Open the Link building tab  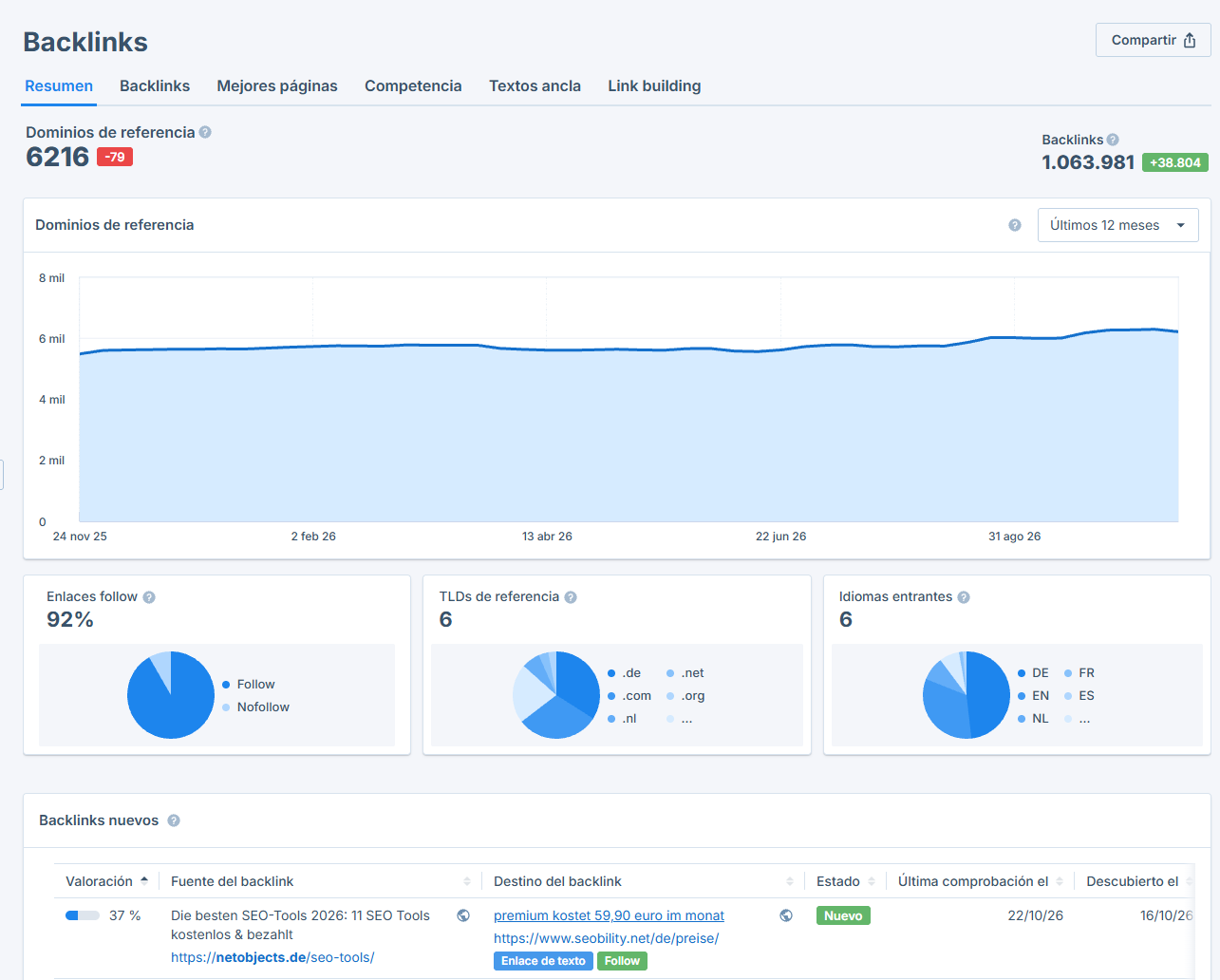654,85
